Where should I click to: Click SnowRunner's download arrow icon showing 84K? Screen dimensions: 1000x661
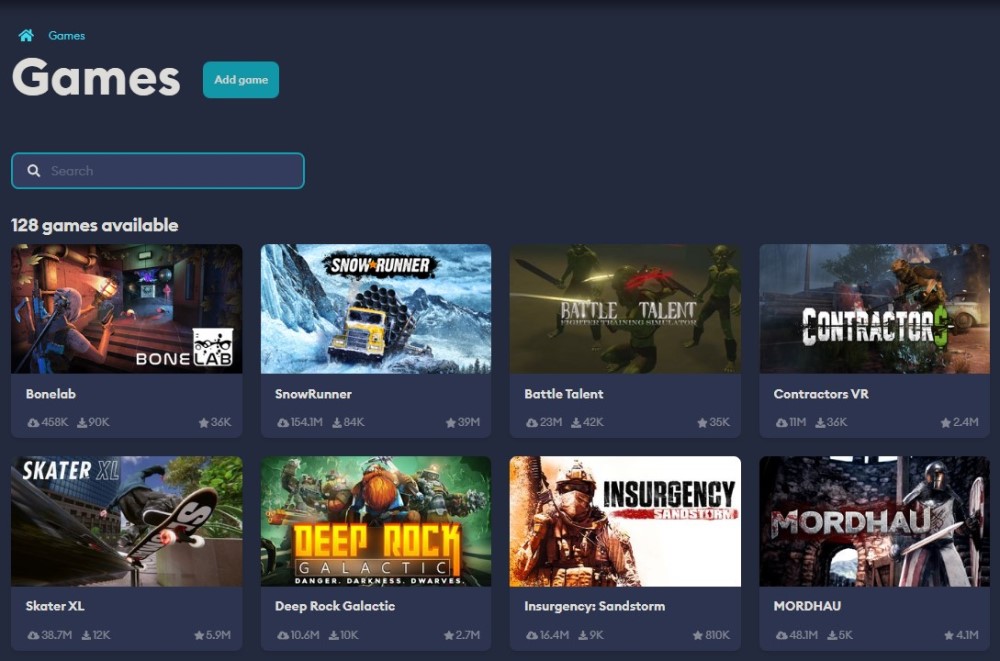[x=337, y=423]
